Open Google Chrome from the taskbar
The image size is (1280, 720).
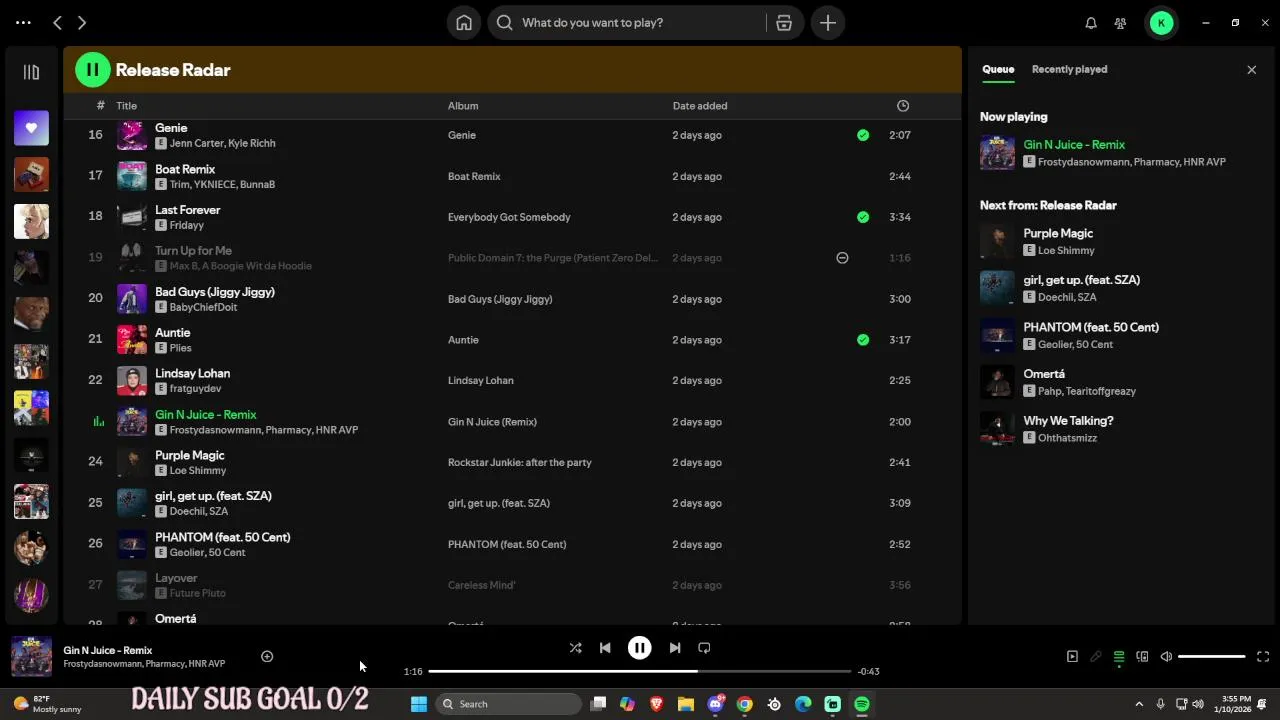click(744, 704)
